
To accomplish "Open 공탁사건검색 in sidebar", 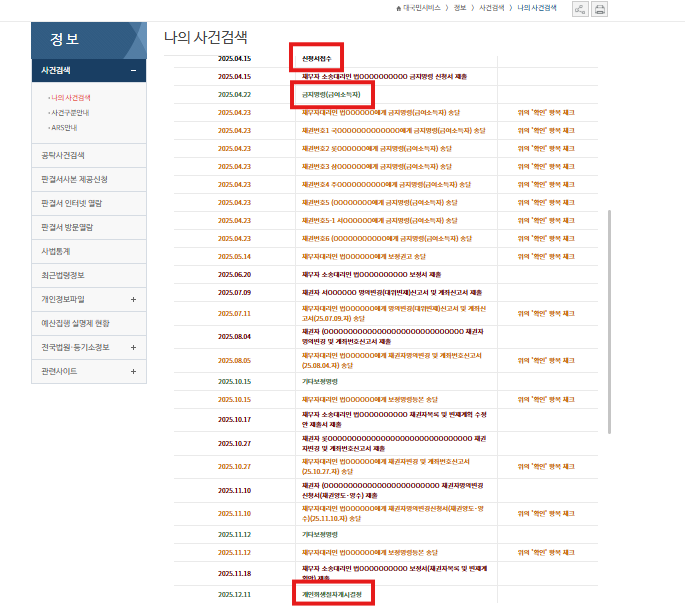I will coord(89,156).
